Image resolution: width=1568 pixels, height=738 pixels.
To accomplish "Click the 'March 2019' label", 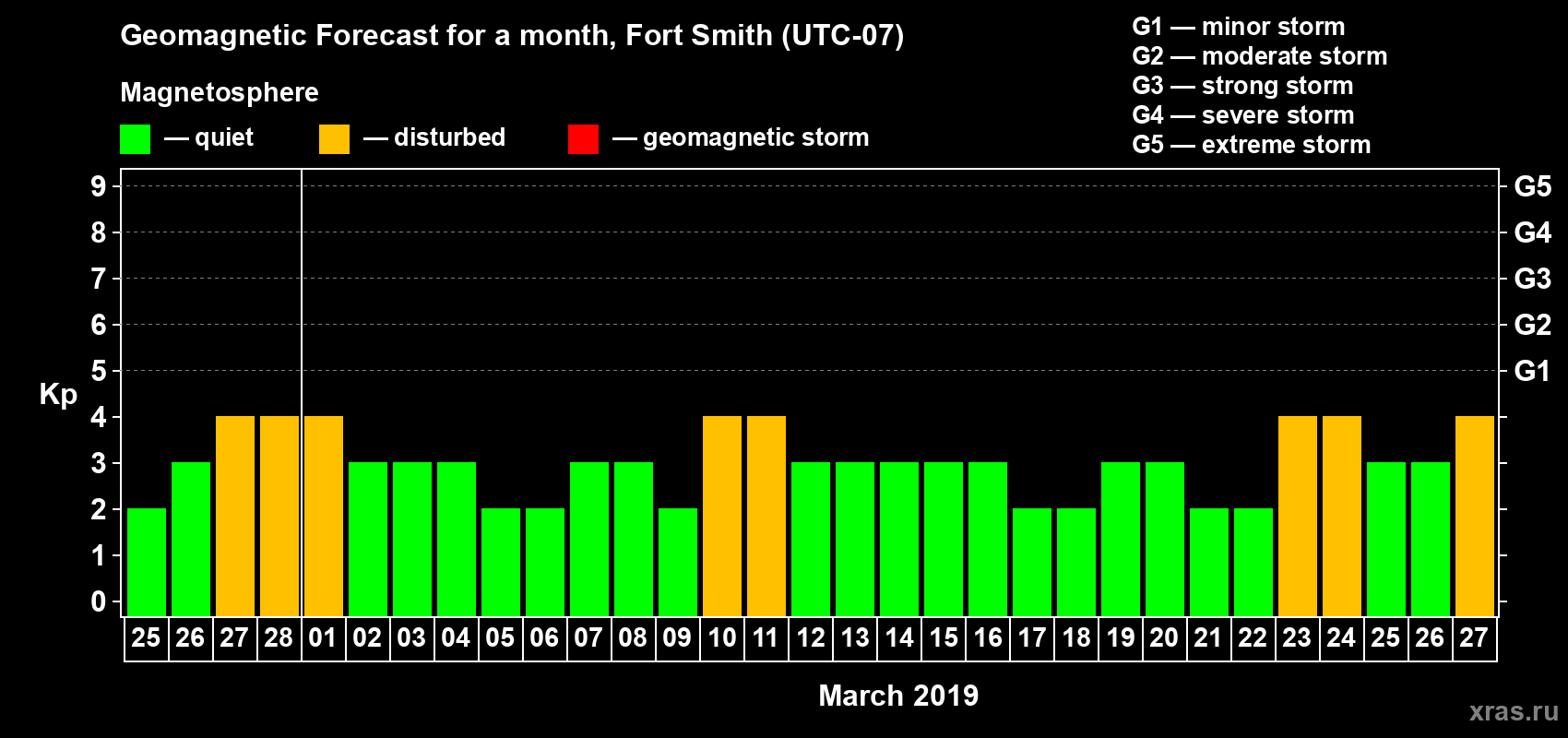I will [x=898, y=696].
